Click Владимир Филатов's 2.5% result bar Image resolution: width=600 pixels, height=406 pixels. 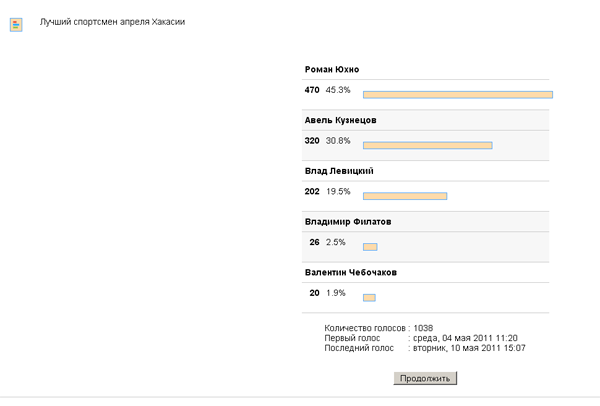point(369,246)
